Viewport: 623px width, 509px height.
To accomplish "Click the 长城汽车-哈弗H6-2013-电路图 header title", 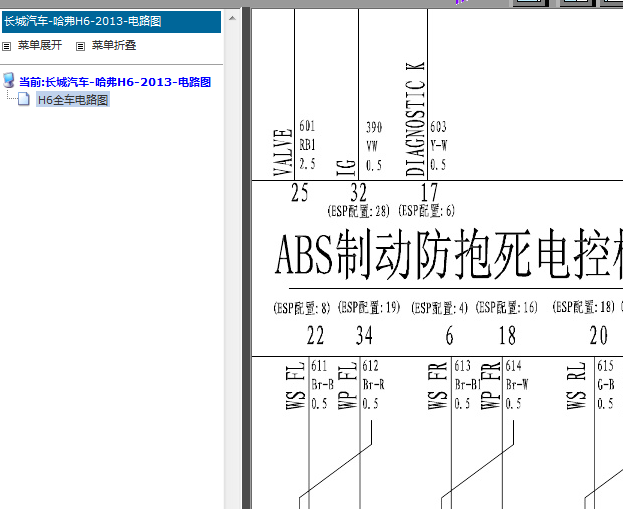I will 83,21.
